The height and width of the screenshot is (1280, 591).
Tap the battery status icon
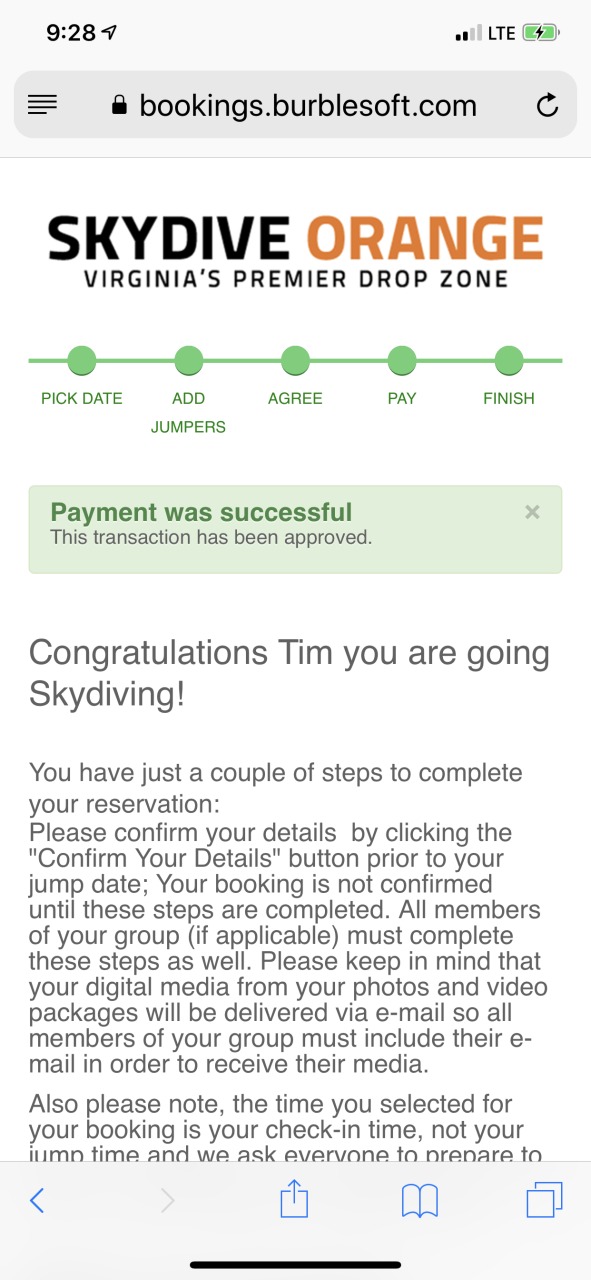540,33
